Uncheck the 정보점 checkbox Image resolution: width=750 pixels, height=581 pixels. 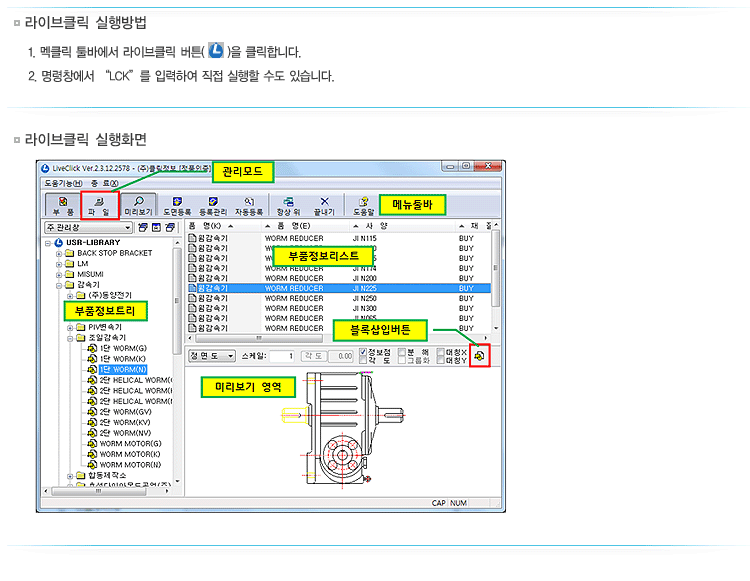(x=363, y=352)
